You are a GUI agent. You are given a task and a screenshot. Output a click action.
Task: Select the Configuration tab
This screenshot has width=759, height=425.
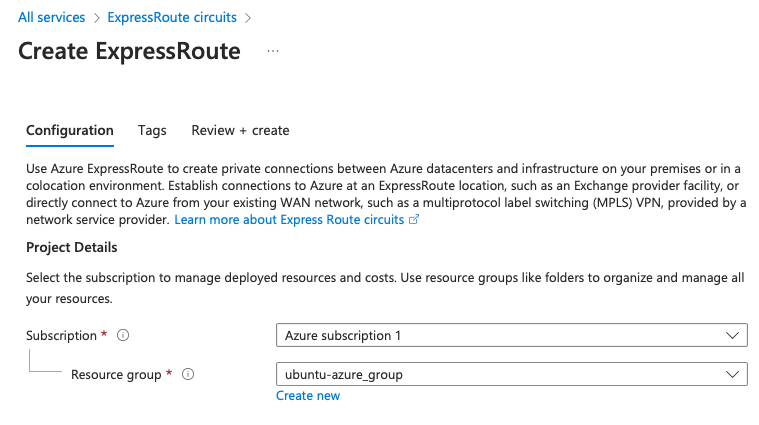[x=70, y=130]
